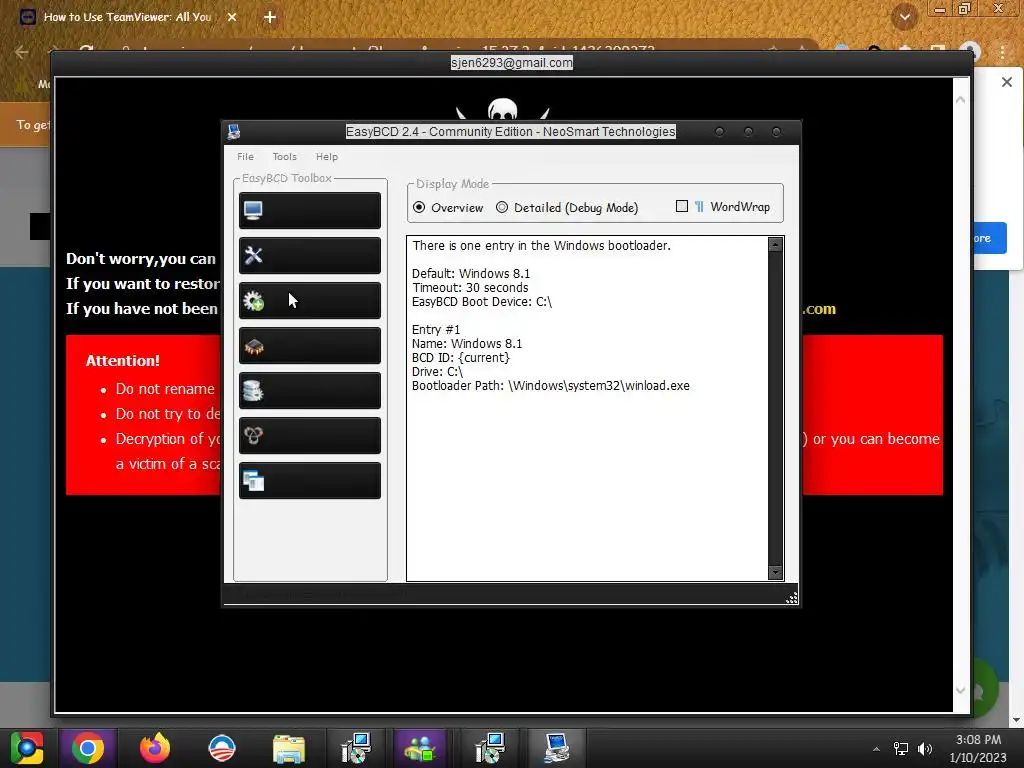Expand the hidden system tray icons arrow
This screenshot has width=1024, height=768.
[x=876, y=749]
